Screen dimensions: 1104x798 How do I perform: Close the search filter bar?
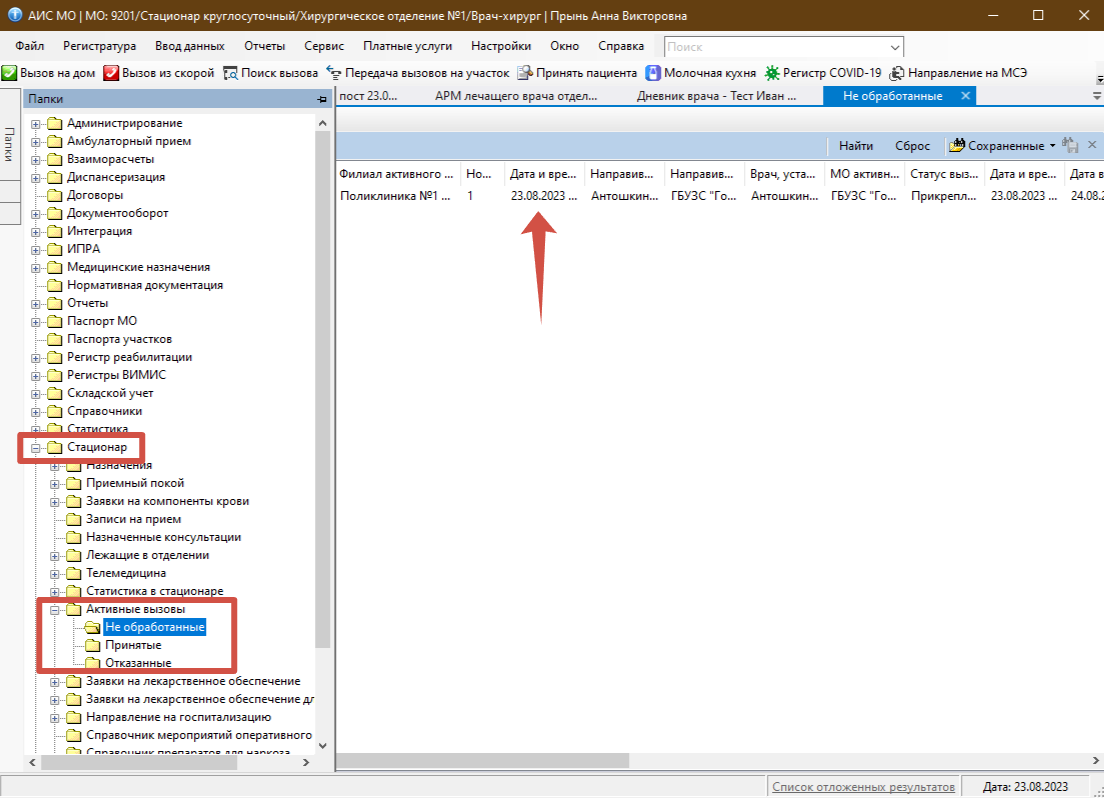click(1092, 144)
